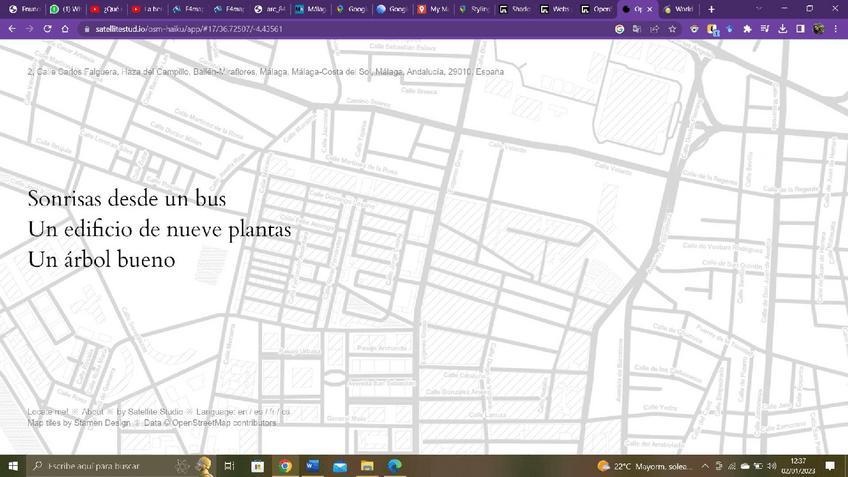Image resolution: width=848 pixels, height=477 pixels.
Task: Click the OpenStreetMap contributors link
Action: [x=221, y=423]
